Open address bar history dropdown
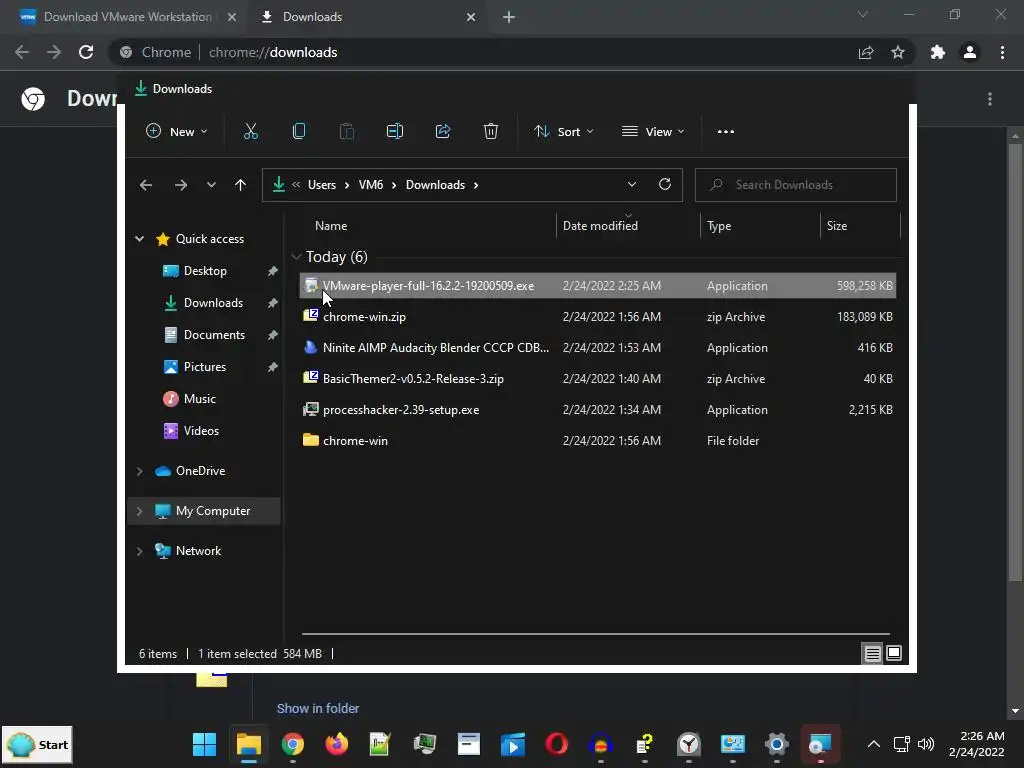Image resolution: width=1024 pixels, height=768 pixels. pos(632,184)
